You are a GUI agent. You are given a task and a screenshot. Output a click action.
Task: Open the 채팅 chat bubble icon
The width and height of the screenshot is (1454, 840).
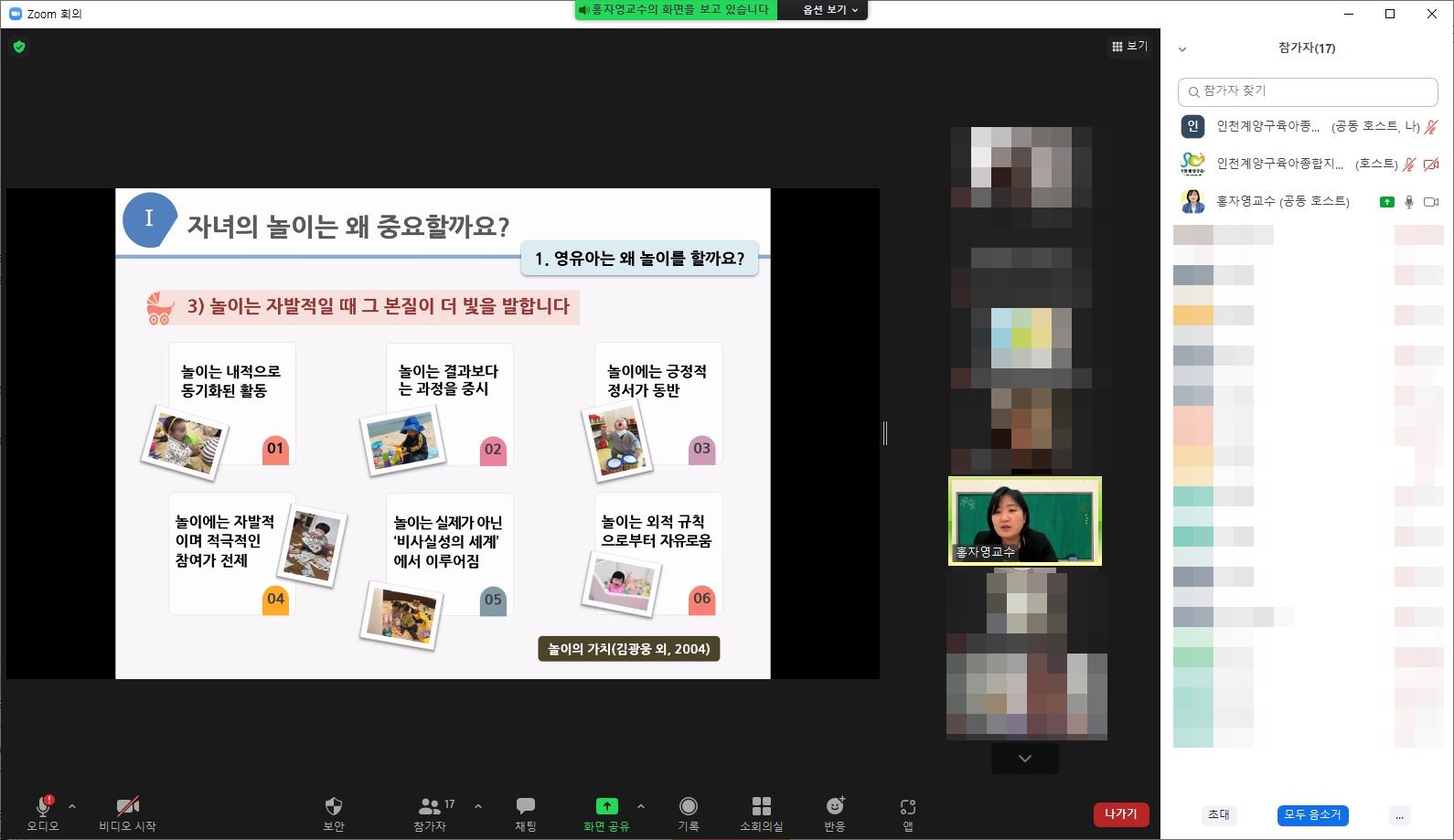pos(525,806)
